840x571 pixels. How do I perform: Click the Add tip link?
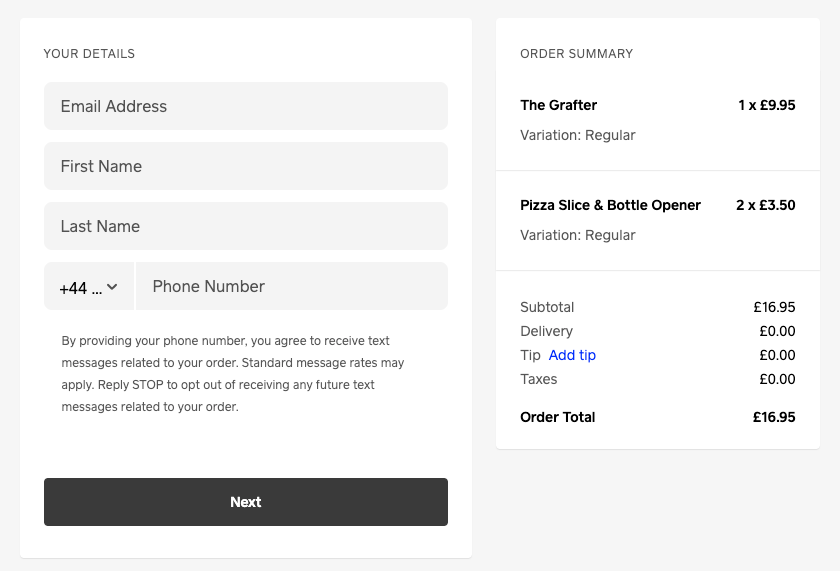click(572, 355)
